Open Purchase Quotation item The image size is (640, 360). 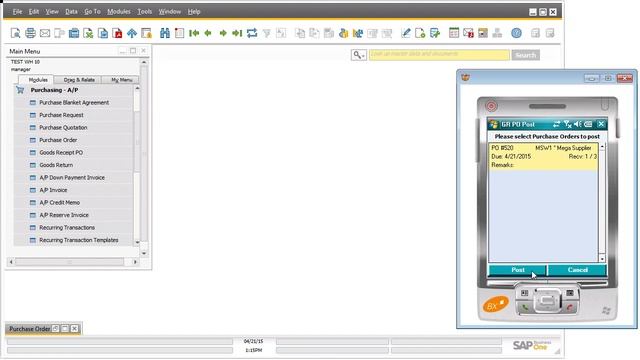click(63, 127)
